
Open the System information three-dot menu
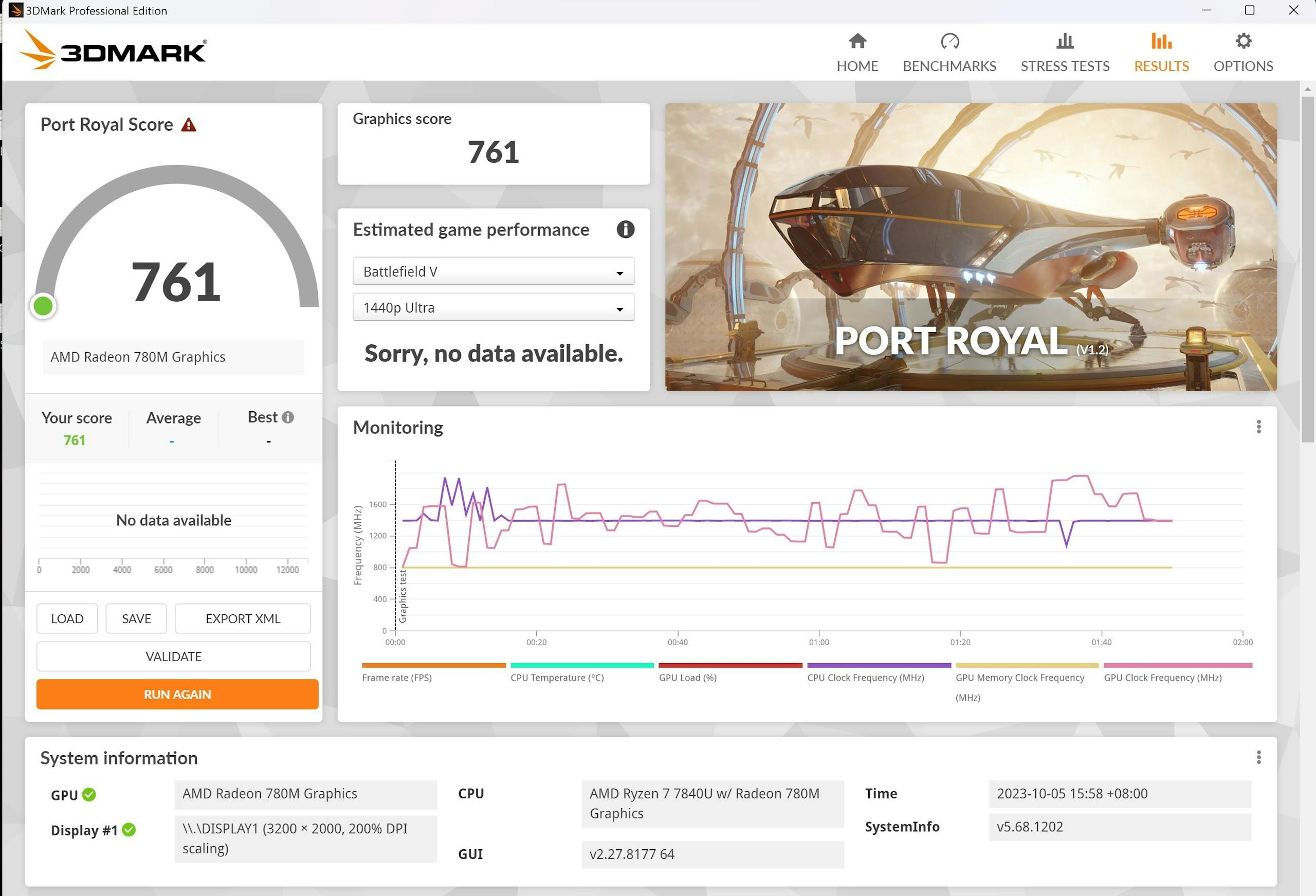click(1258, 757)
